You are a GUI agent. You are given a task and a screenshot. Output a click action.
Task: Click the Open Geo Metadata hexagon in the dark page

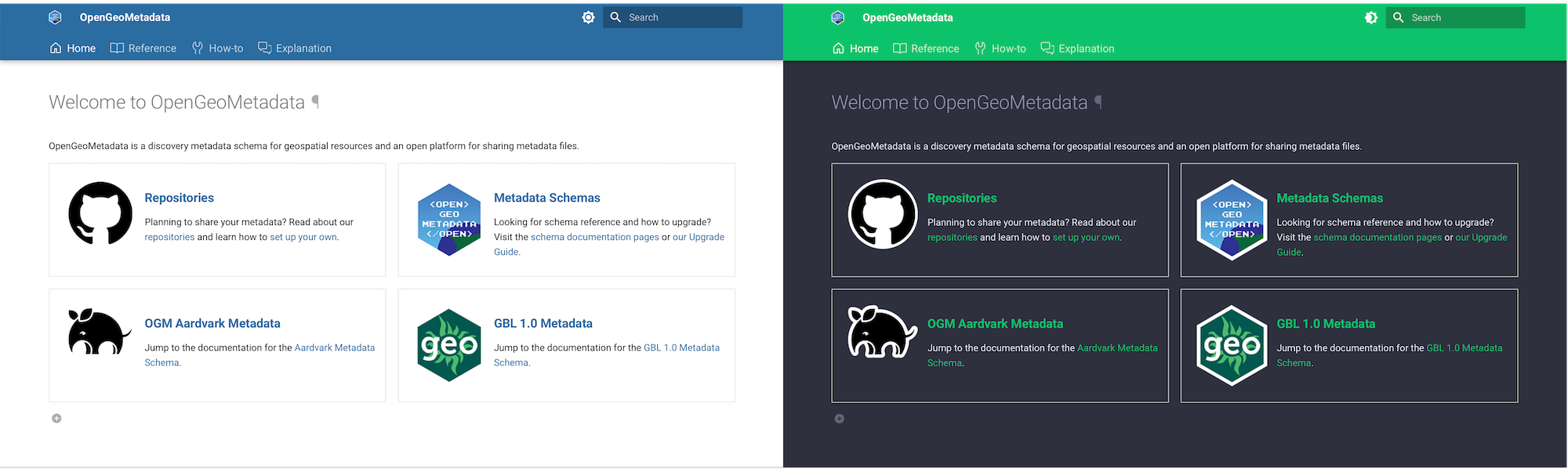pos(1232,220)
